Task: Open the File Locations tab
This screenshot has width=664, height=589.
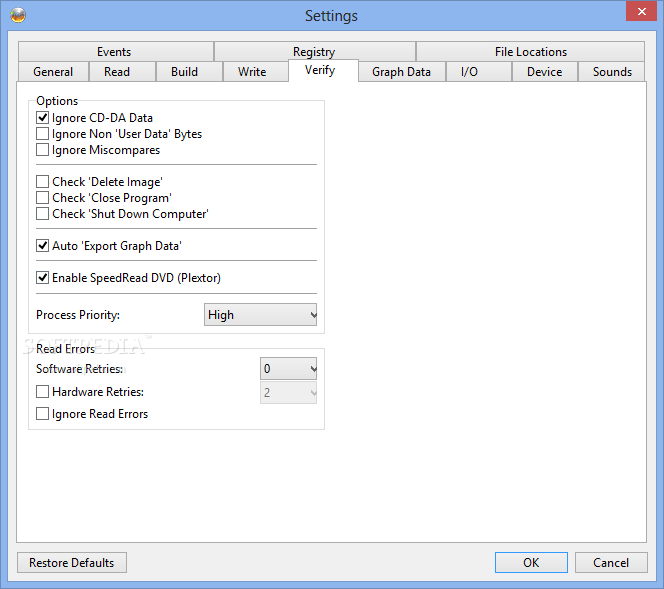Action: pyautogui.click(x=530, y=51)
